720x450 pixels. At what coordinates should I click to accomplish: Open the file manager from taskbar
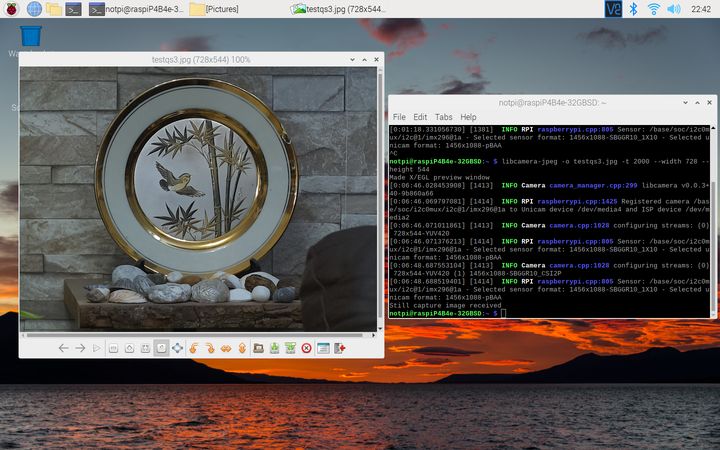(54, 9)
